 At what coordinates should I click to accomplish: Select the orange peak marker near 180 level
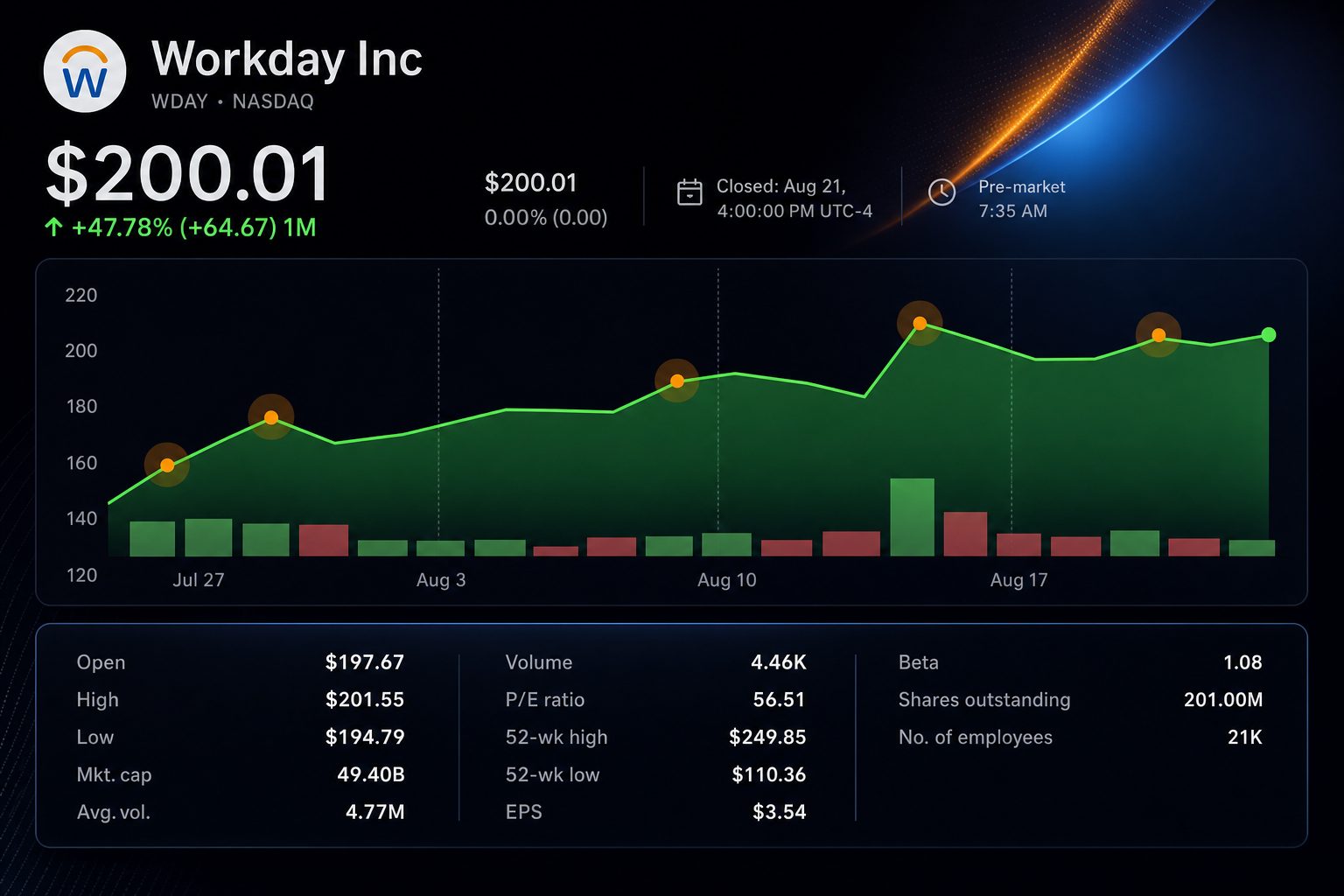(271, 417)
